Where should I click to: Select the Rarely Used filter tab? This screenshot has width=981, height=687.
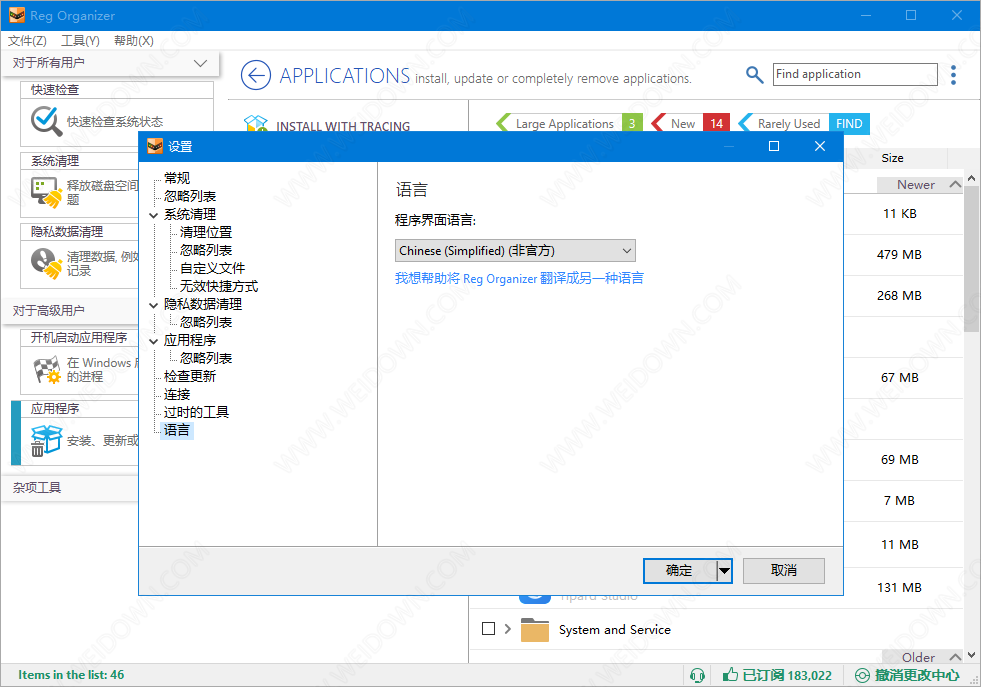point(784,123)
